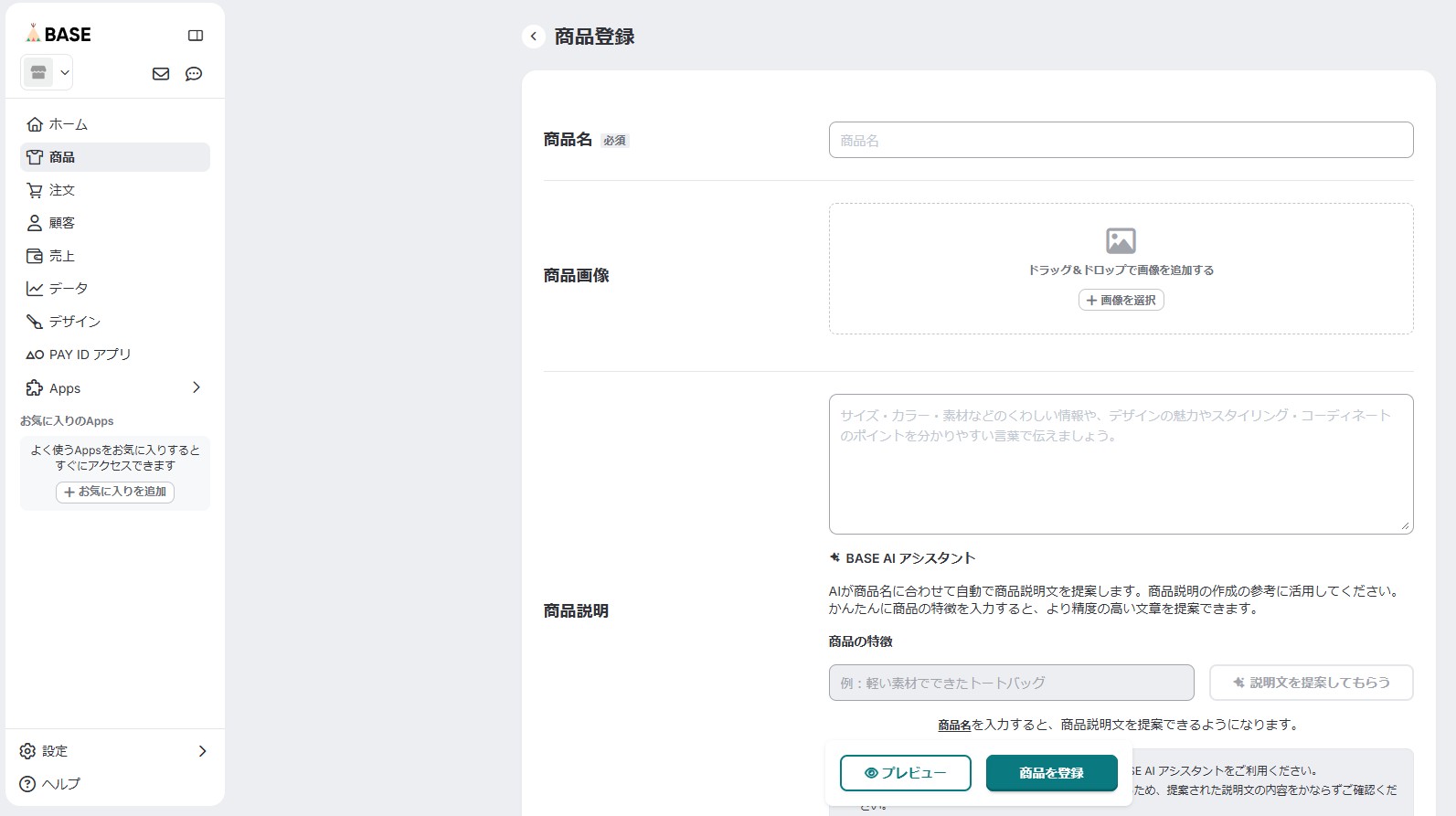Viewport: 1456px width, 816px height.
Task: Collapse the sidebar panel icon
Action: (196, 36)
